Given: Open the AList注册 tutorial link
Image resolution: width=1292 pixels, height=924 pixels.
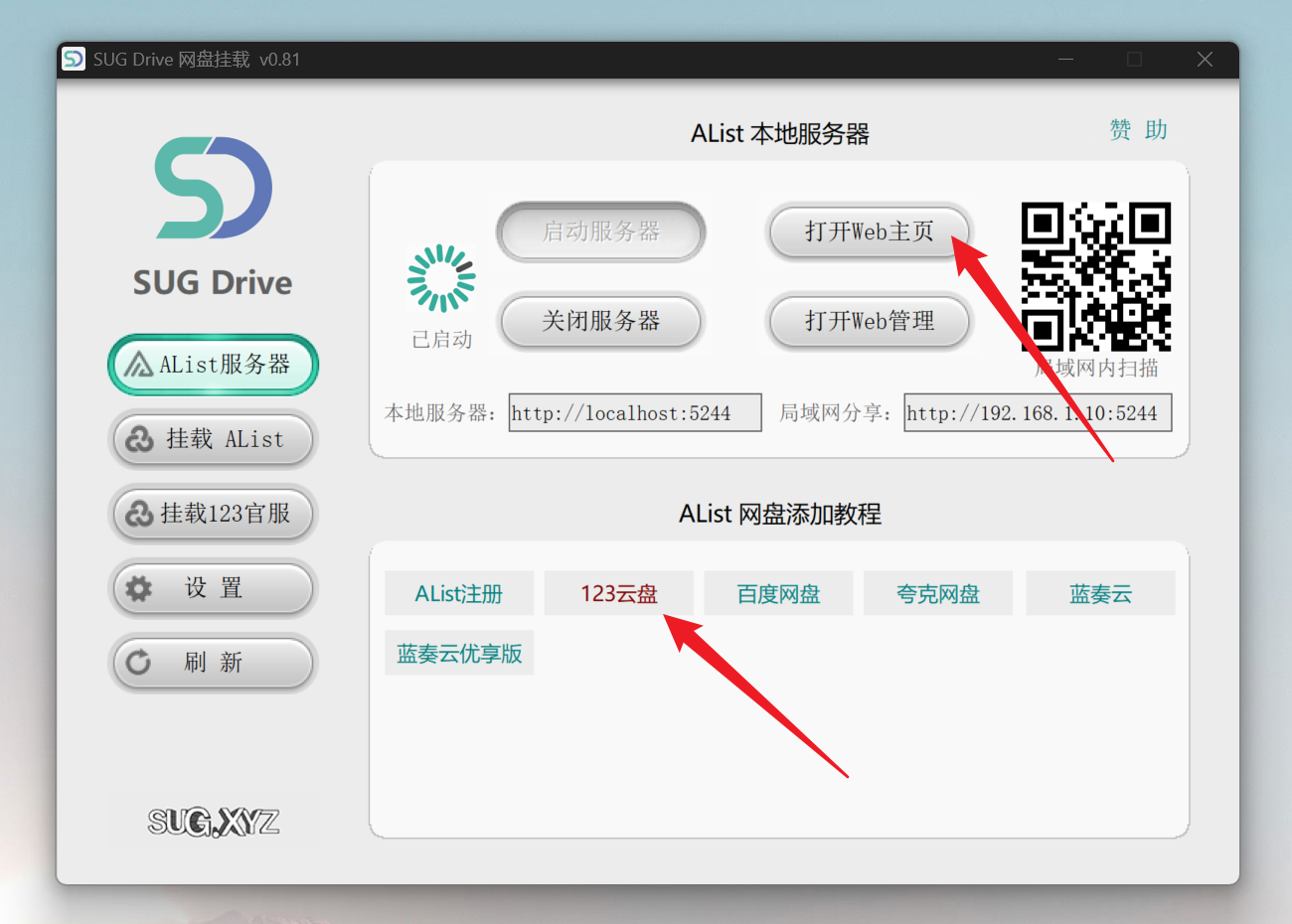Looking at the screenshot, I should [x=459, y=594].
